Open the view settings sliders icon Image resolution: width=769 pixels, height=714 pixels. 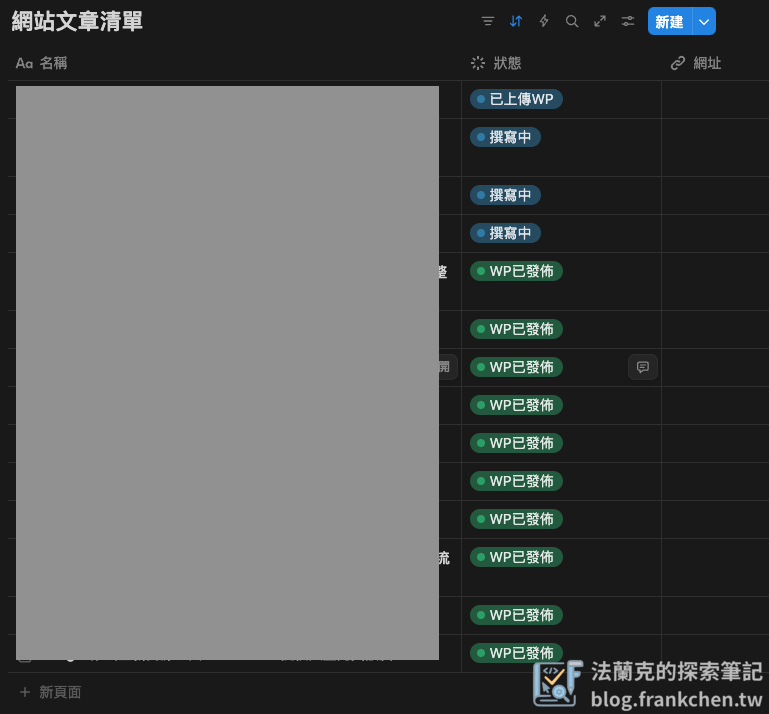click(628, 21)
